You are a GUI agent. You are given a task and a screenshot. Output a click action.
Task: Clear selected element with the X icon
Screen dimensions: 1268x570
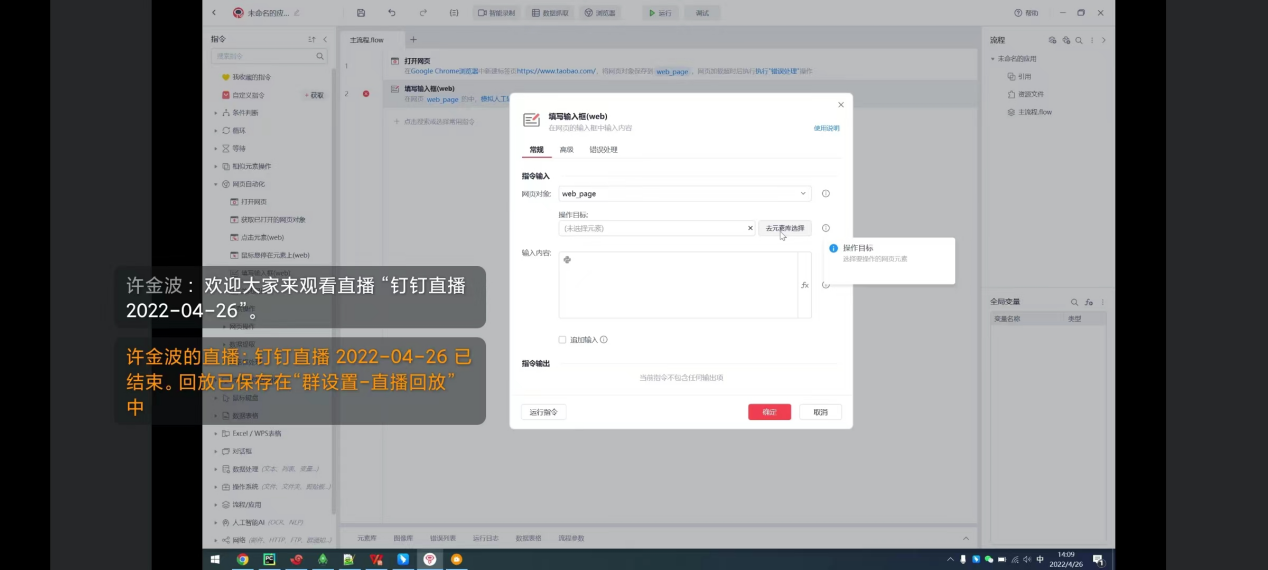pyautogui.click(x=750, y=228)
